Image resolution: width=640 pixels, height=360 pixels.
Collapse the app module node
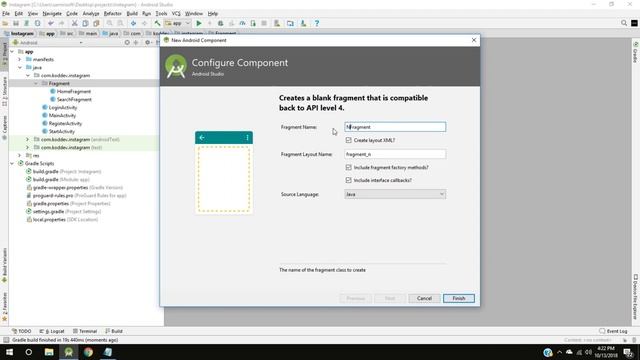12,52
